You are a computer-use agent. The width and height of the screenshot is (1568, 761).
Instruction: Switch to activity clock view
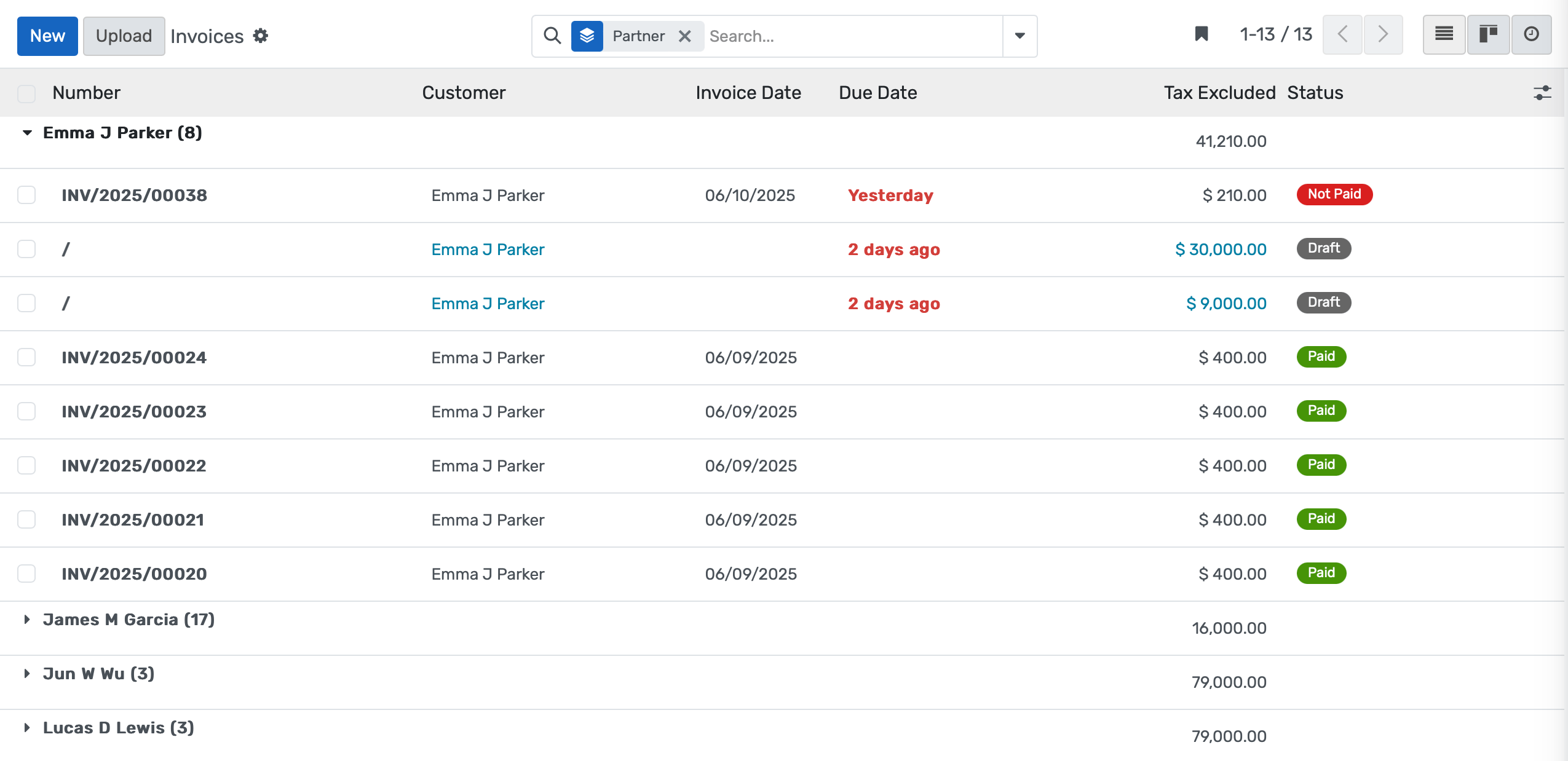[x=1531, y=34]
